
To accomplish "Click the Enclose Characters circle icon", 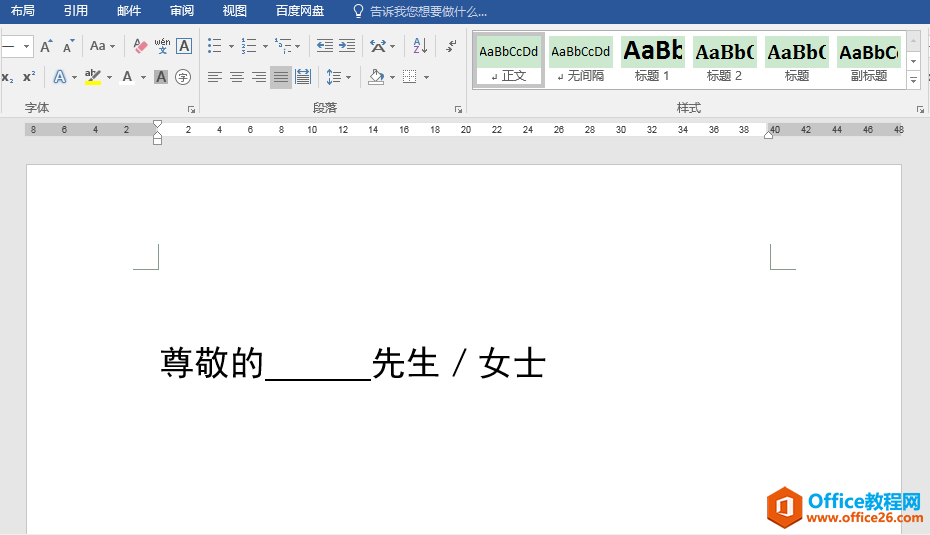I will pos(183,77).
